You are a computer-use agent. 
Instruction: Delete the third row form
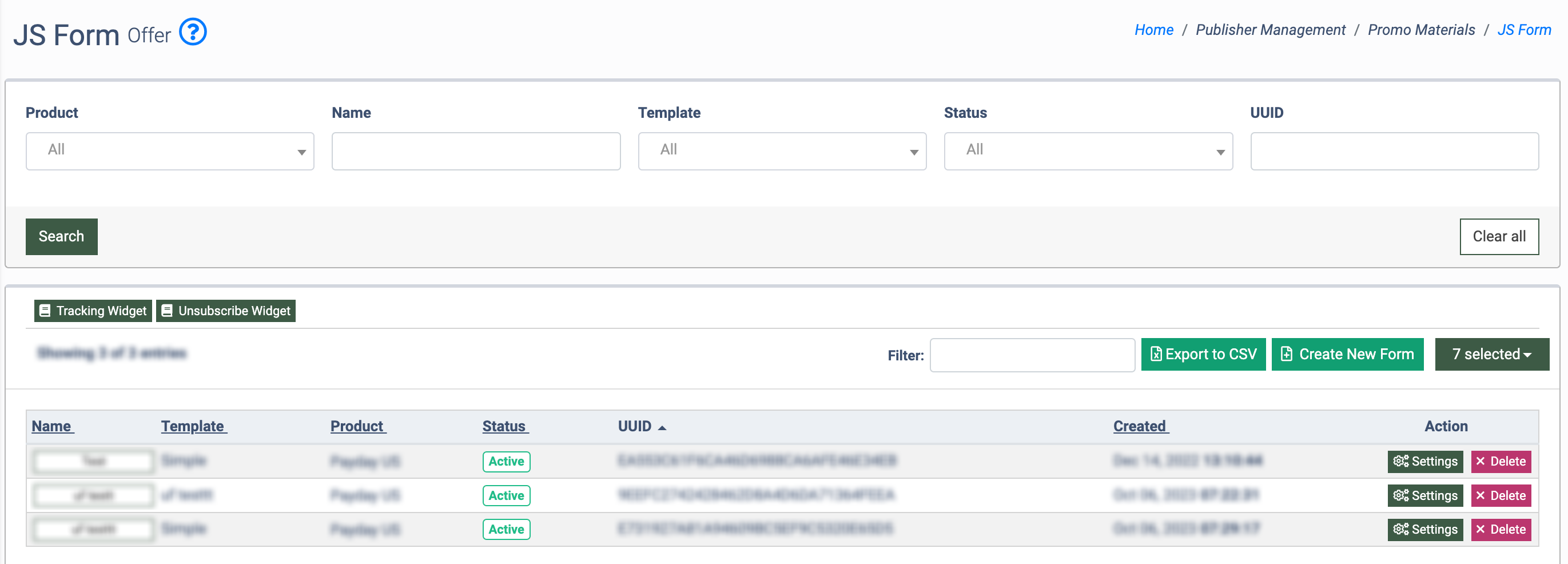[x=1501, y=529]
